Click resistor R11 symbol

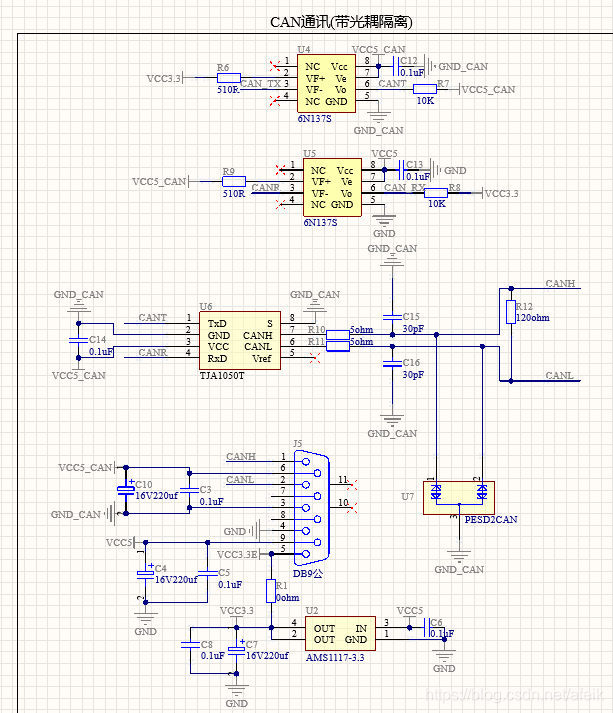point(338,346)
